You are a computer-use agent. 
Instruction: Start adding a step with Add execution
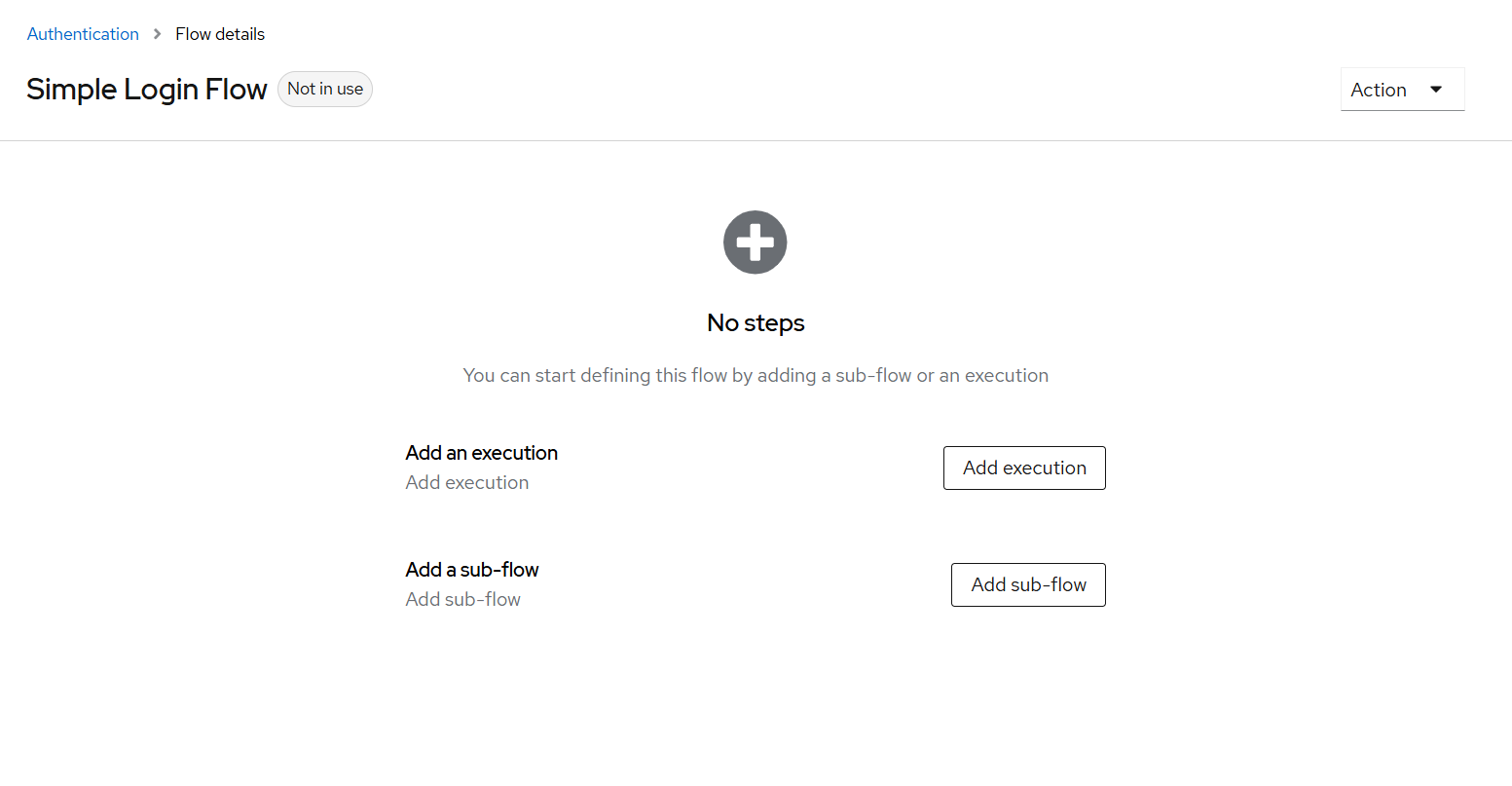coord(1023,468)
